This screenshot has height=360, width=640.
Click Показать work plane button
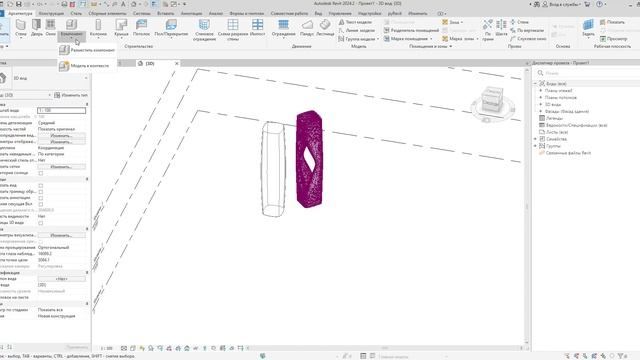point(612,22)
